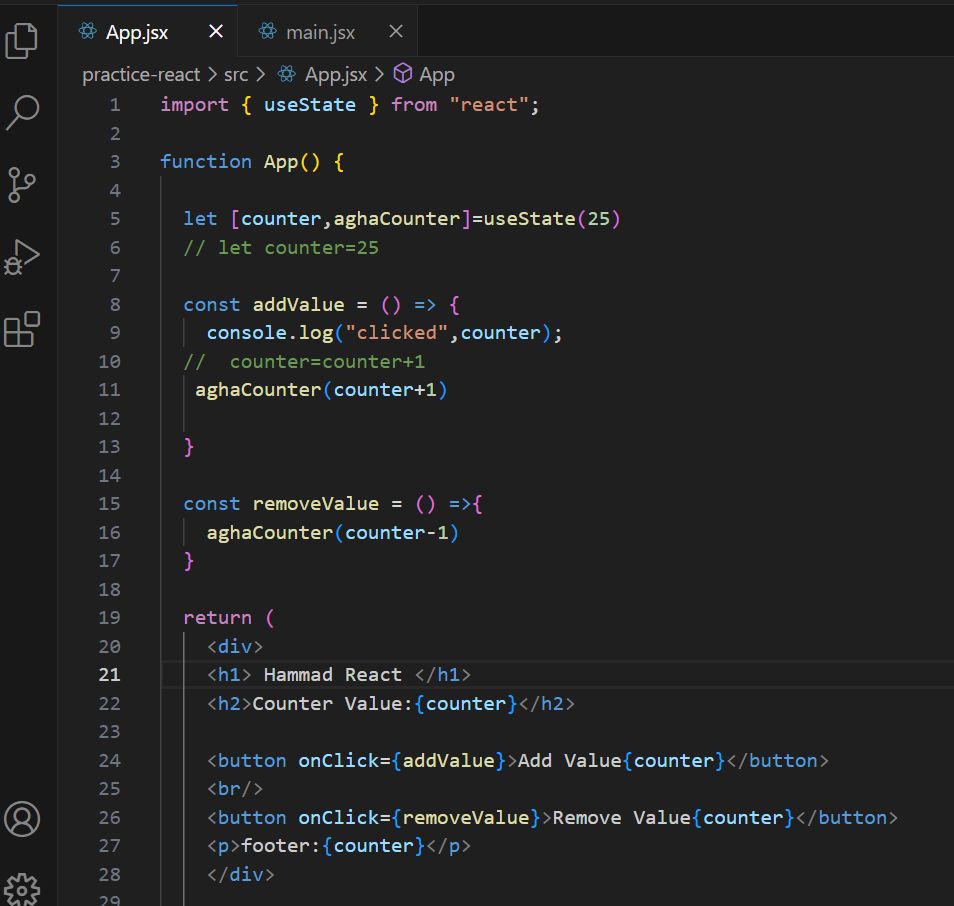Open the Accounts icon in activity bar

(22, 819)
